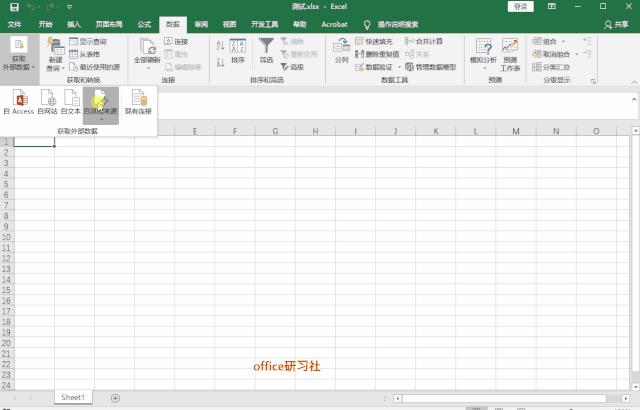
Task: Choose 自 Access import icon
Action: (19, 102)
